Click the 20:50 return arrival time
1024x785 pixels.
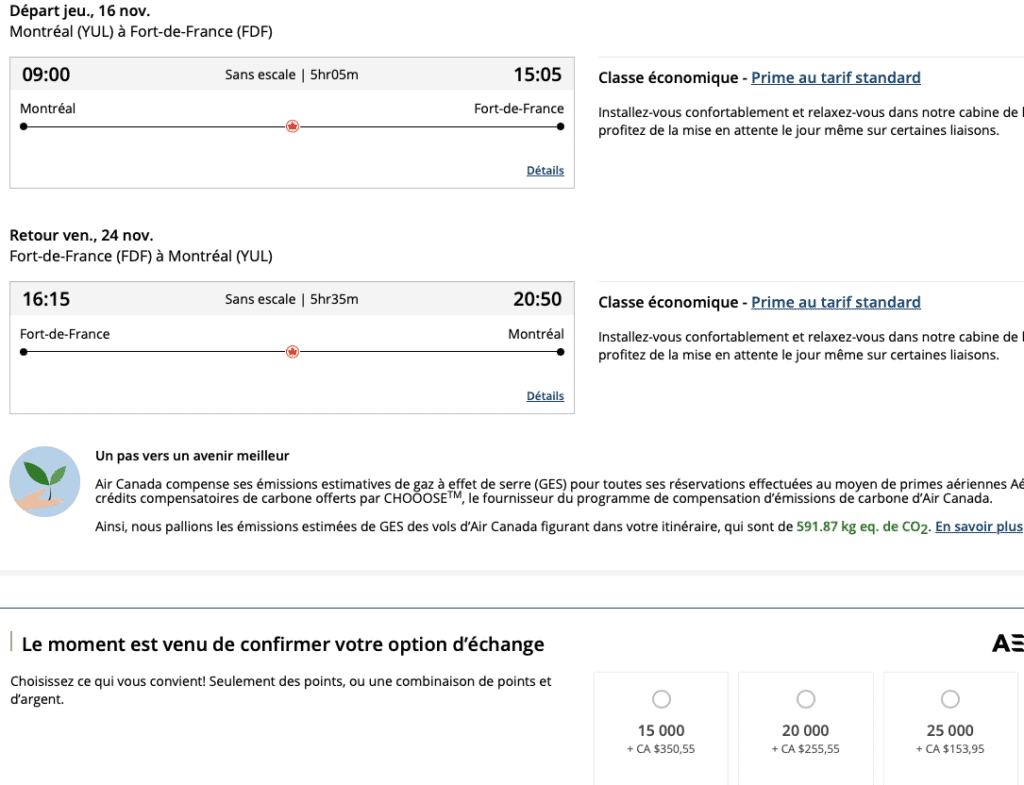tap(537, 299)
